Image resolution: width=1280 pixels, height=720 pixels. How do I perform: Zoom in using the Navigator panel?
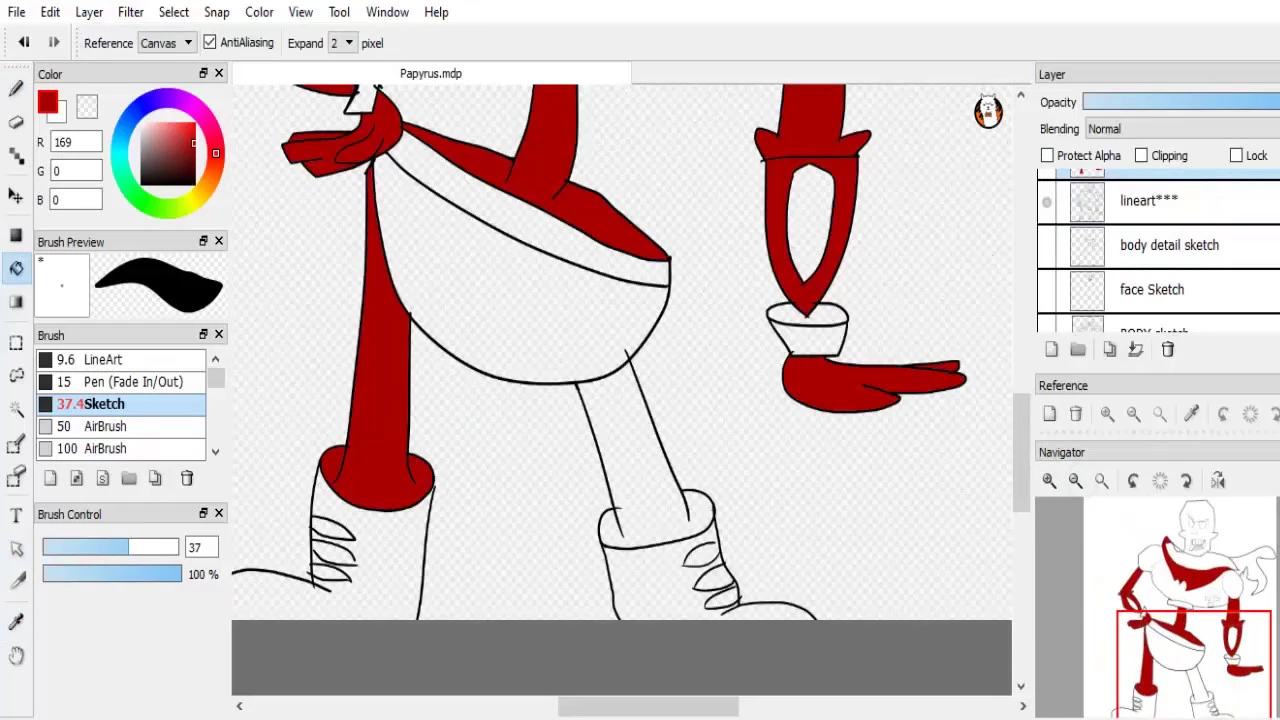pyautogui.click(x=1049, y=481)
